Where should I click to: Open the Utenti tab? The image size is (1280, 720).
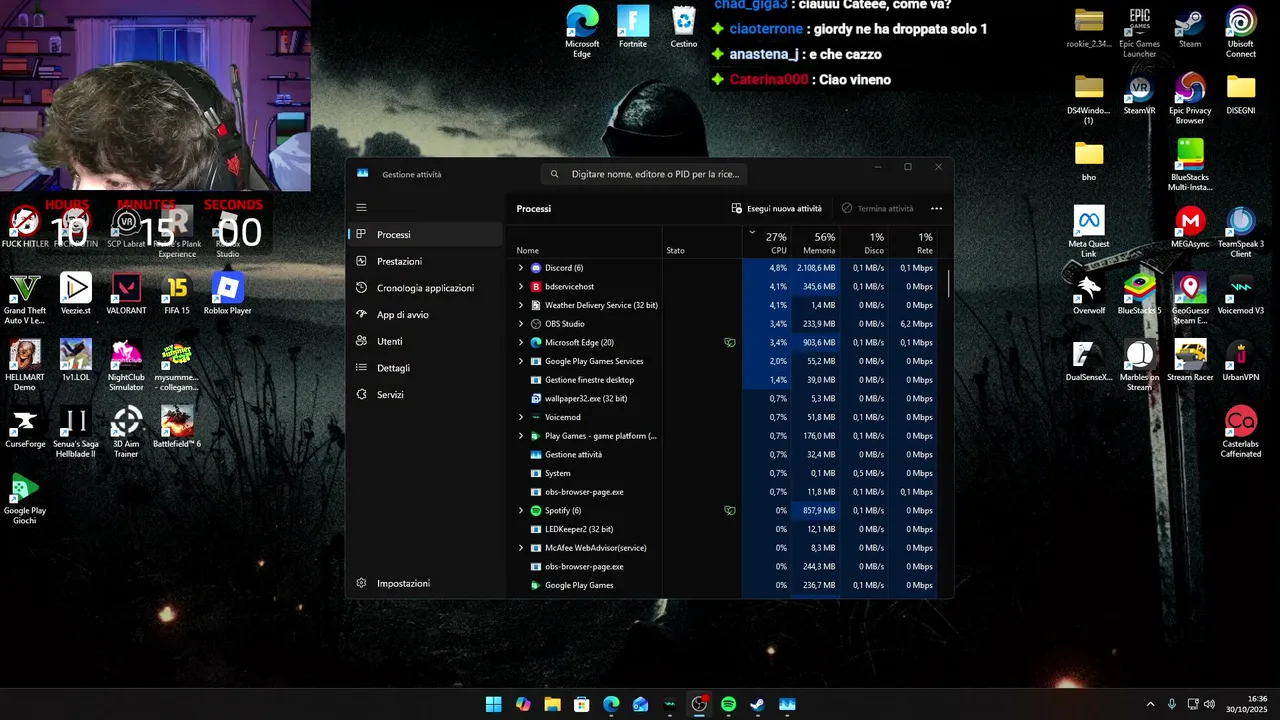coord(425,341)
